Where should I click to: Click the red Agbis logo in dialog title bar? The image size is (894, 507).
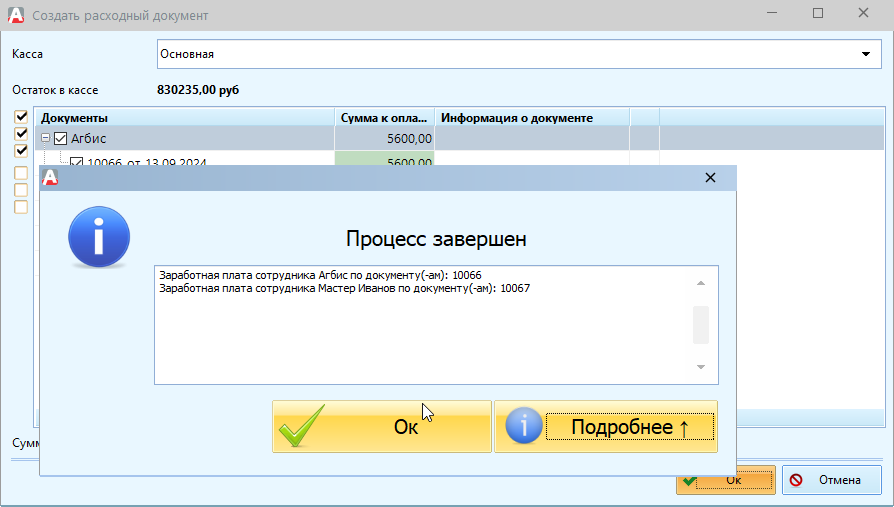(50, 178)
